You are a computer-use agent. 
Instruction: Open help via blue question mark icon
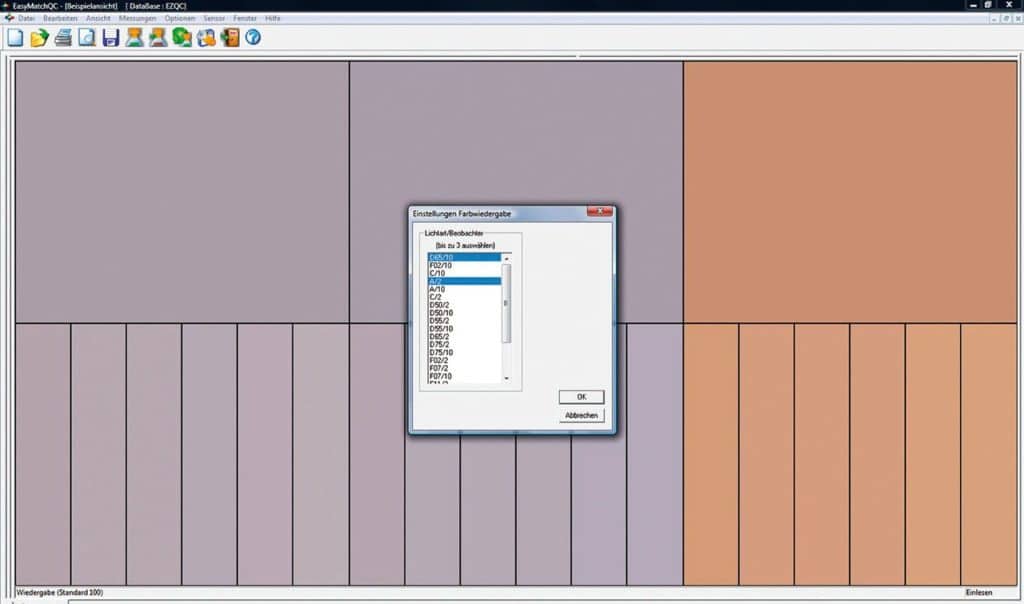[x=253, y=38]
